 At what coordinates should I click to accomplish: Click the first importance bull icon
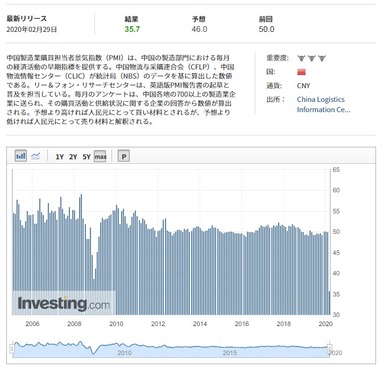pyautogui.click(x=301, y=58)
